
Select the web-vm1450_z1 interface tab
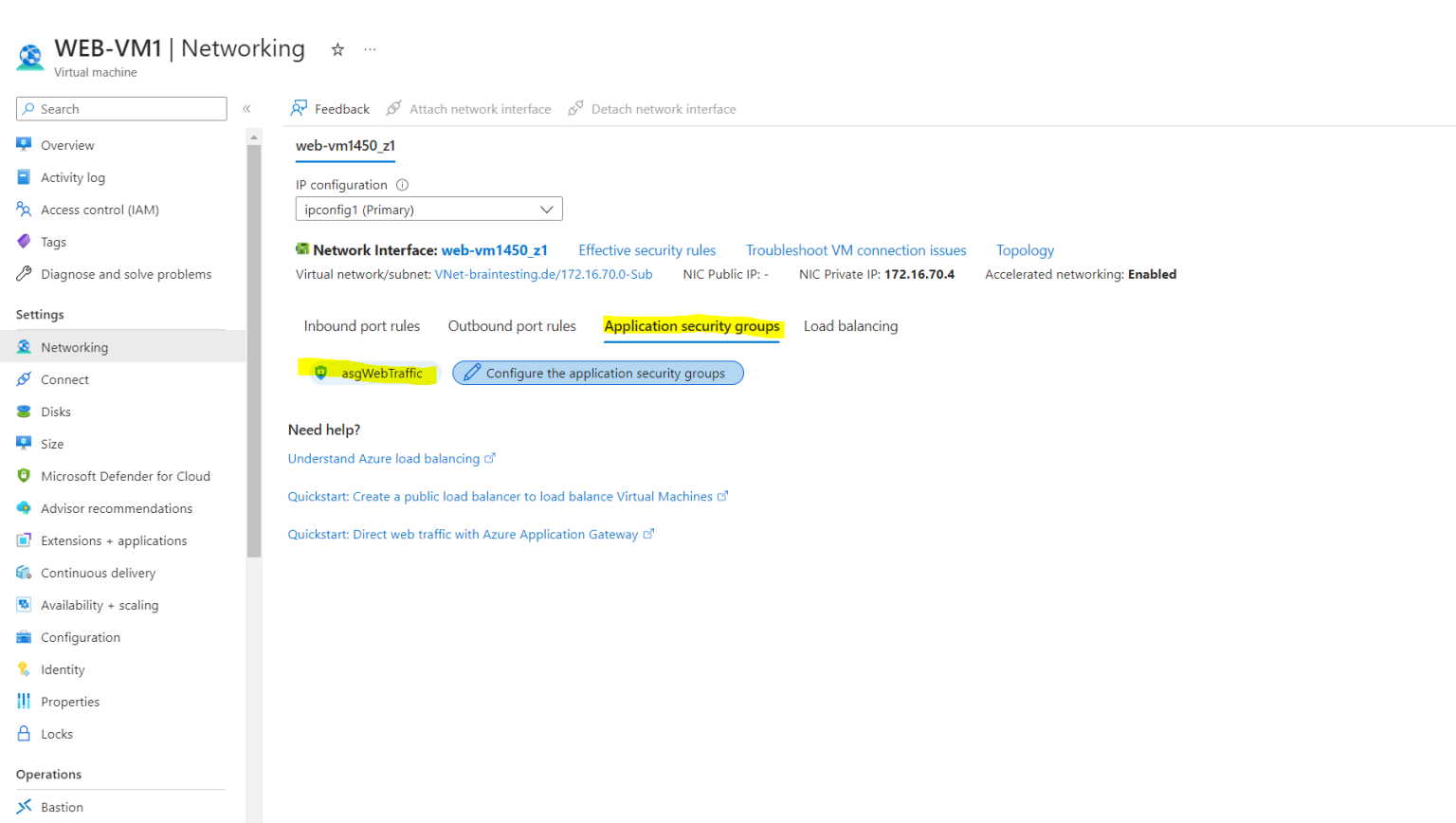pyautogui.click(x=345, y=146)
